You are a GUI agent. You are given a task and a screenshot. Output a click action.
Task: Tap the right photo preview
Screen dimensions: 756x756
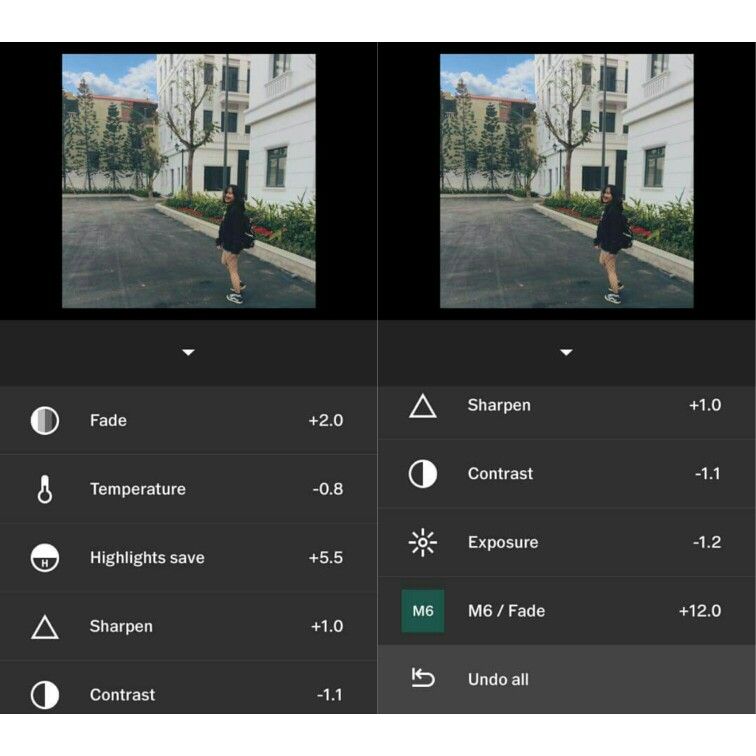[x=567, y=181]
